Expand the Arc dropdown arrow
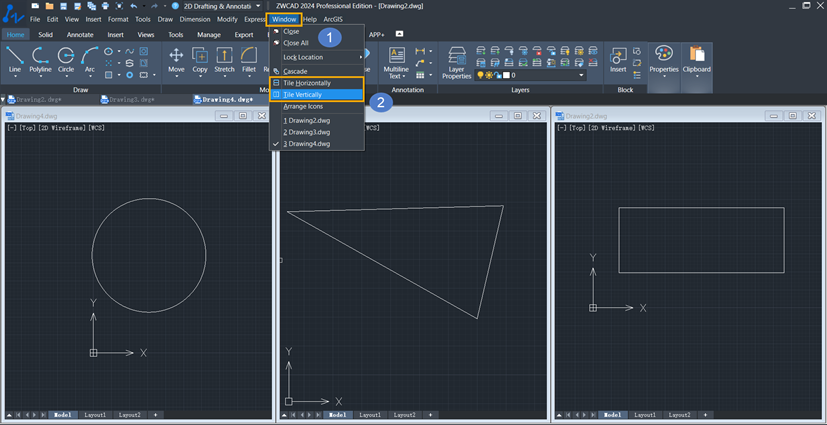This screenshot has width=827, height=425. pyautogui.click(x=90, y=76)
